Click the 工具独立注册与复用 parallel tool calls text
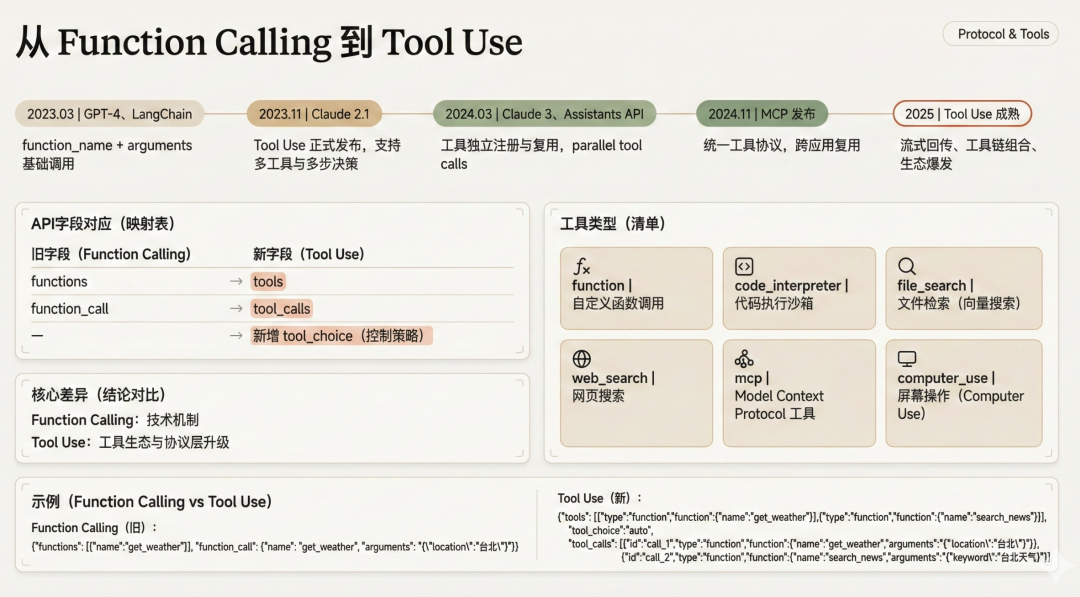 (541, 154)
